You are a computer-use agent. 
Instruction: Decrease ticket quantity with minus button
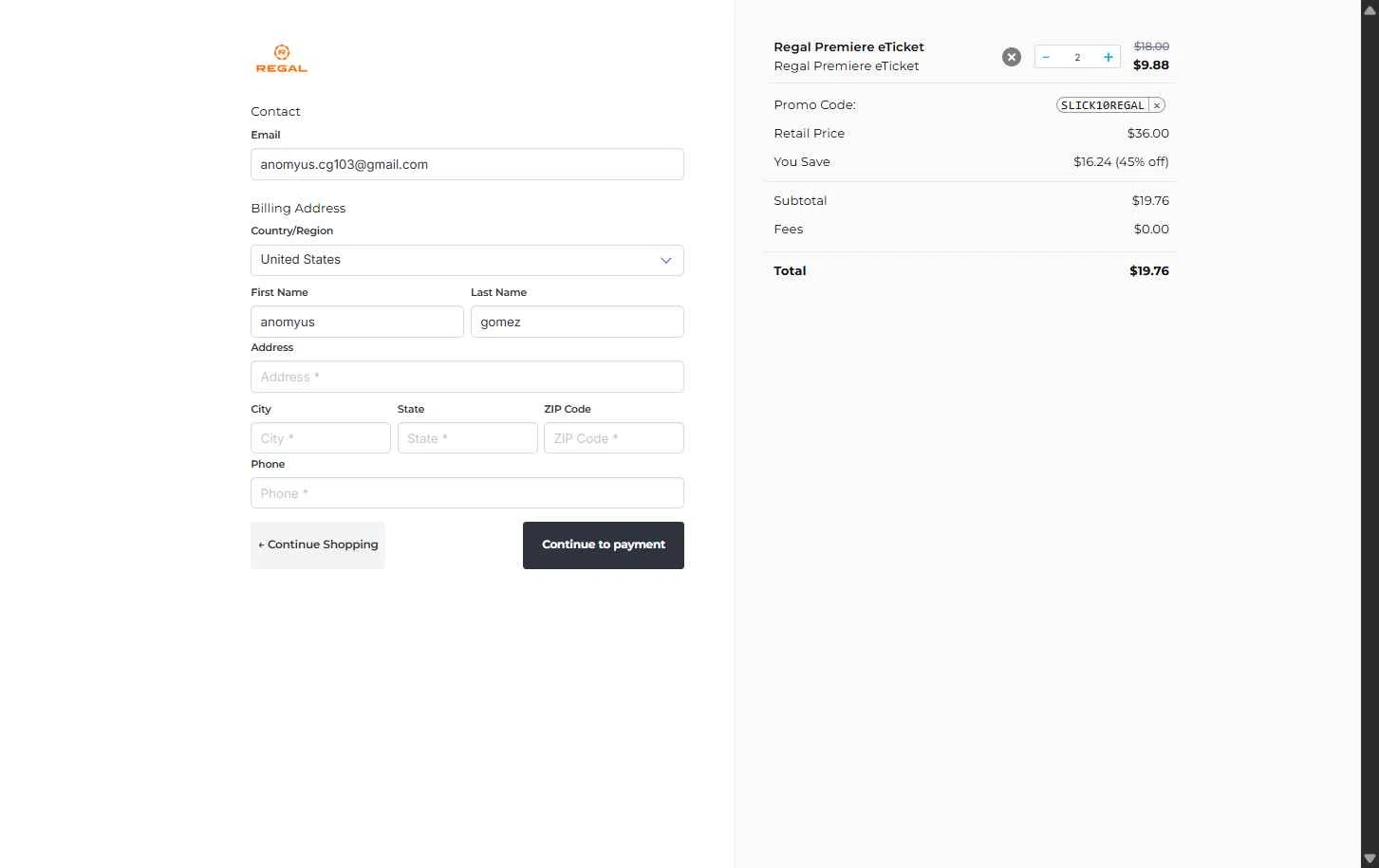(x=1046, y=57)
